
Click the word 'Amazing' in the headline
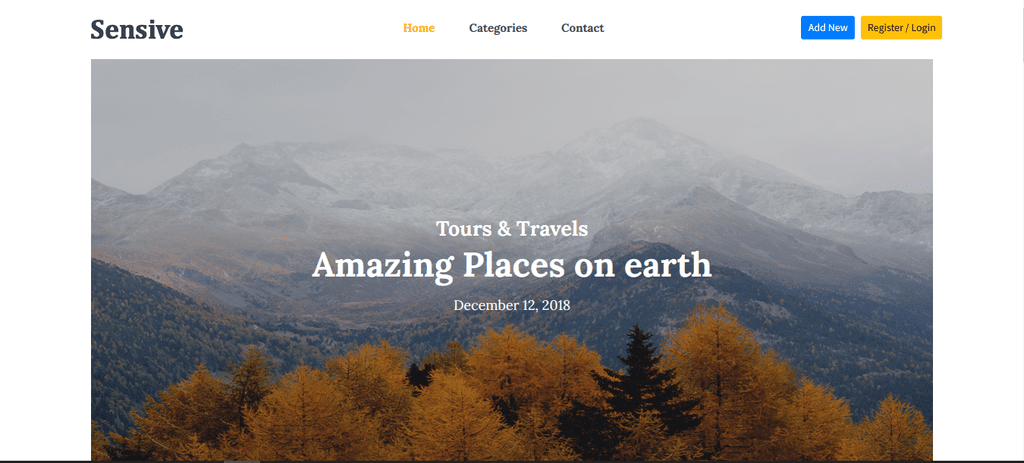(x=382, y=266)
